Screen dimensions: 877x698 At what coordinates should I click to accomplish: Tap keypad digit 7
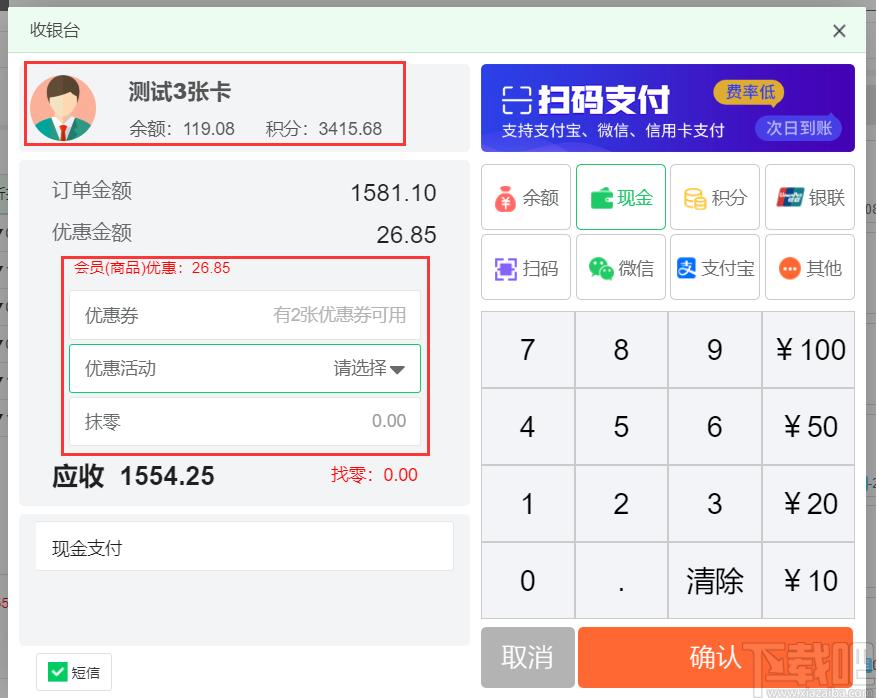point(527,350)
